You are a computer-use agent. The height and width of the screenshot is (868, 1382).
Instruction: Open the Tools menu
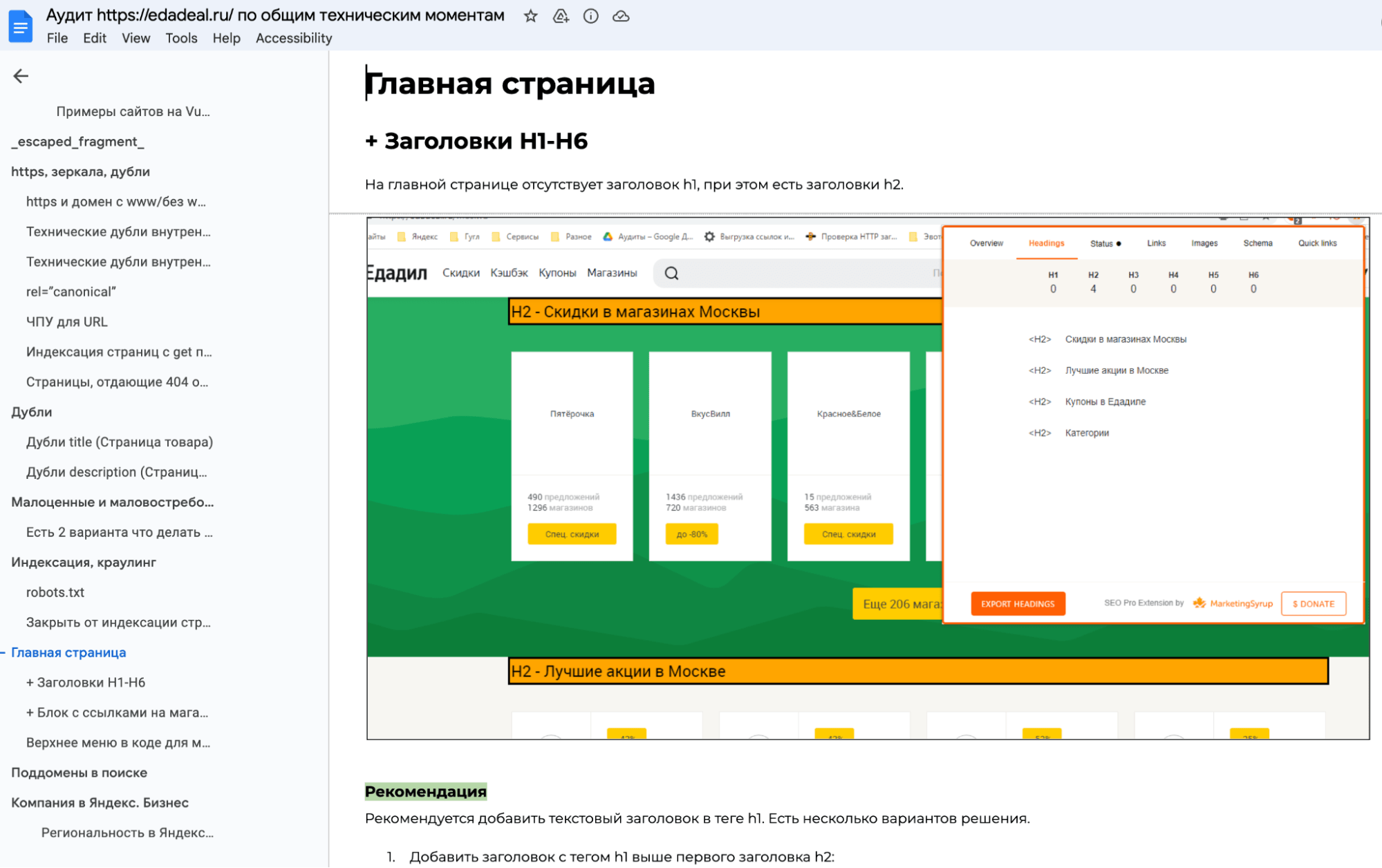pos(181,38)
